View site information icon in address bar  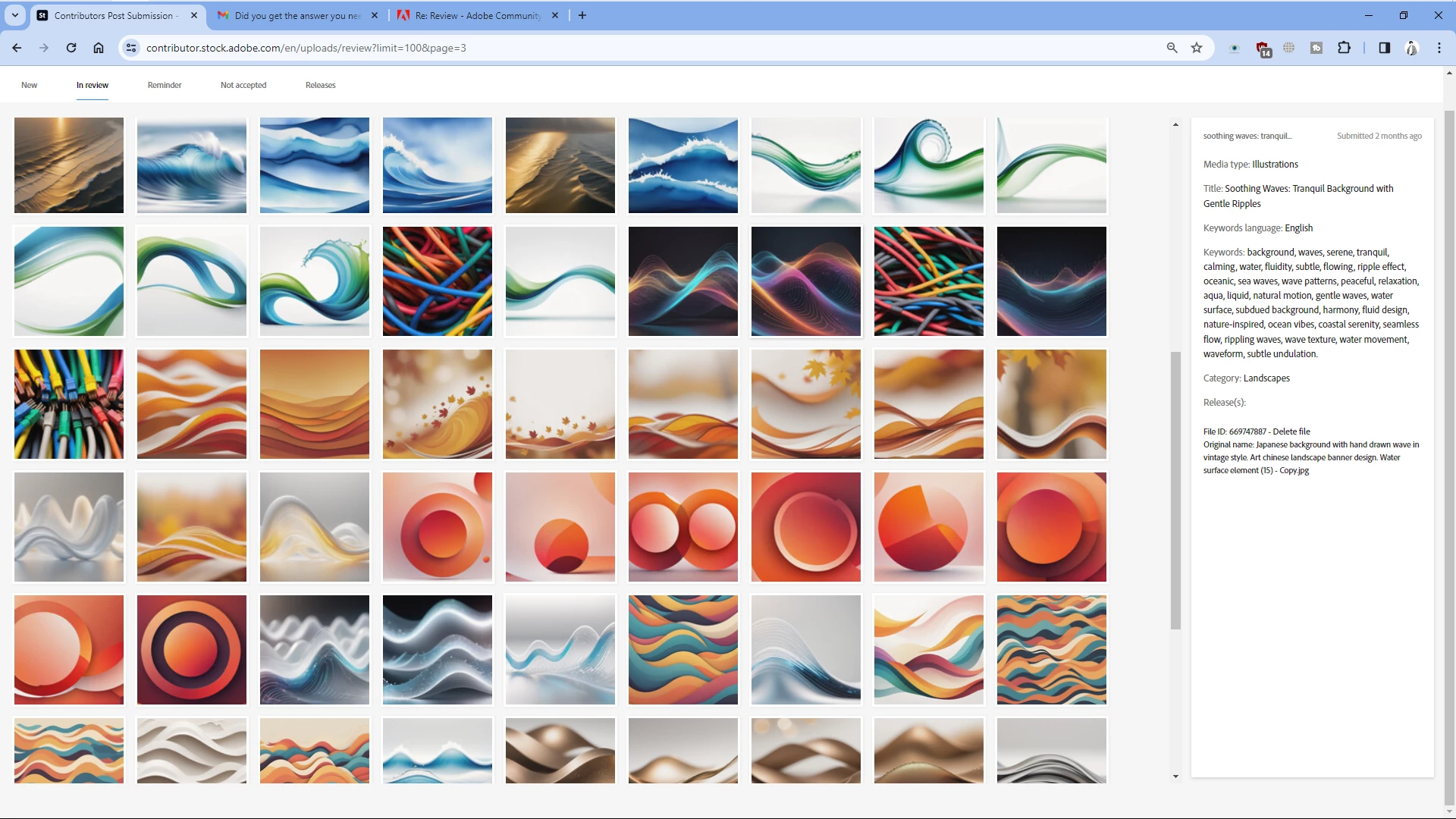(x=131, y=48)
